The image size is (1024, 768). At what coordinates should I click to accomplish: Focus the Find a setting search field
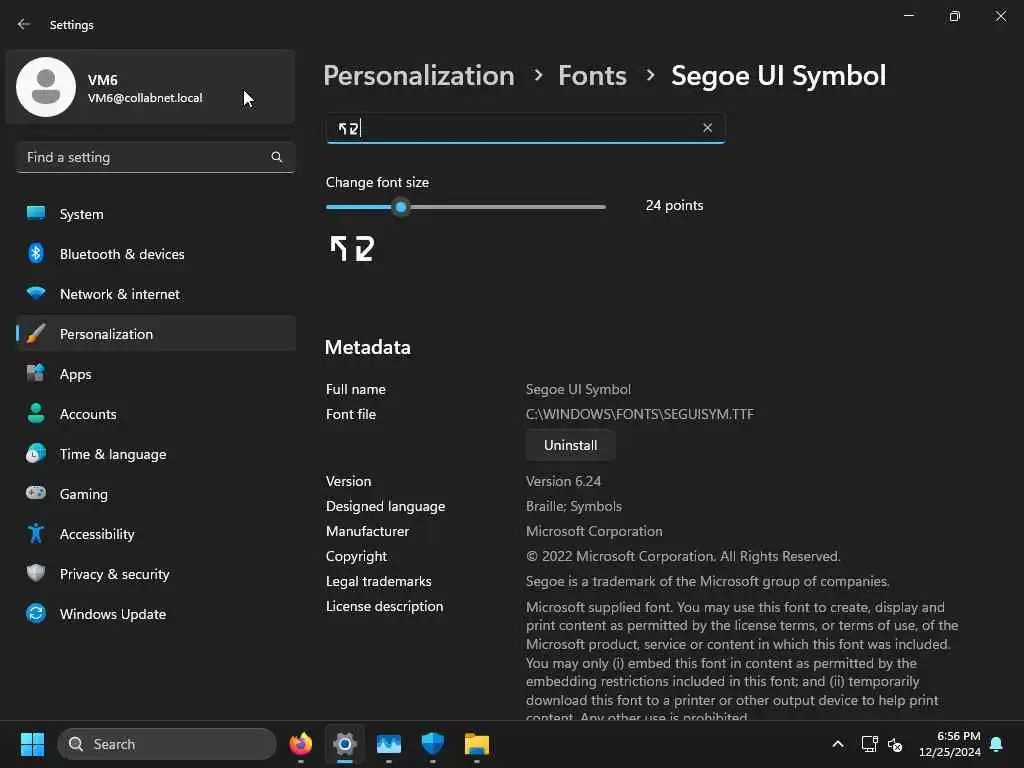coord(155,157)
